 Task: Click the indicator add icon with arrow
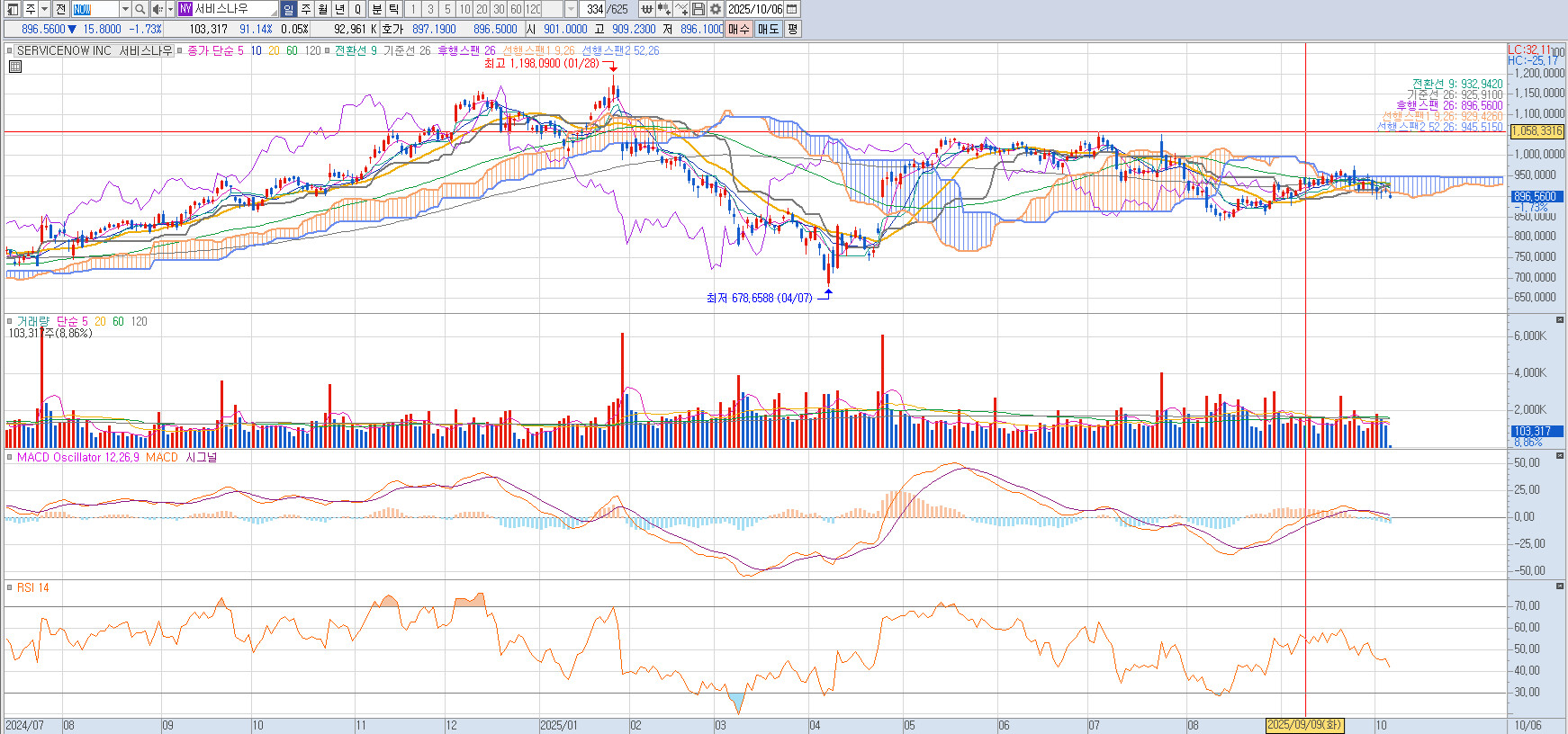(x=664, y=9)
